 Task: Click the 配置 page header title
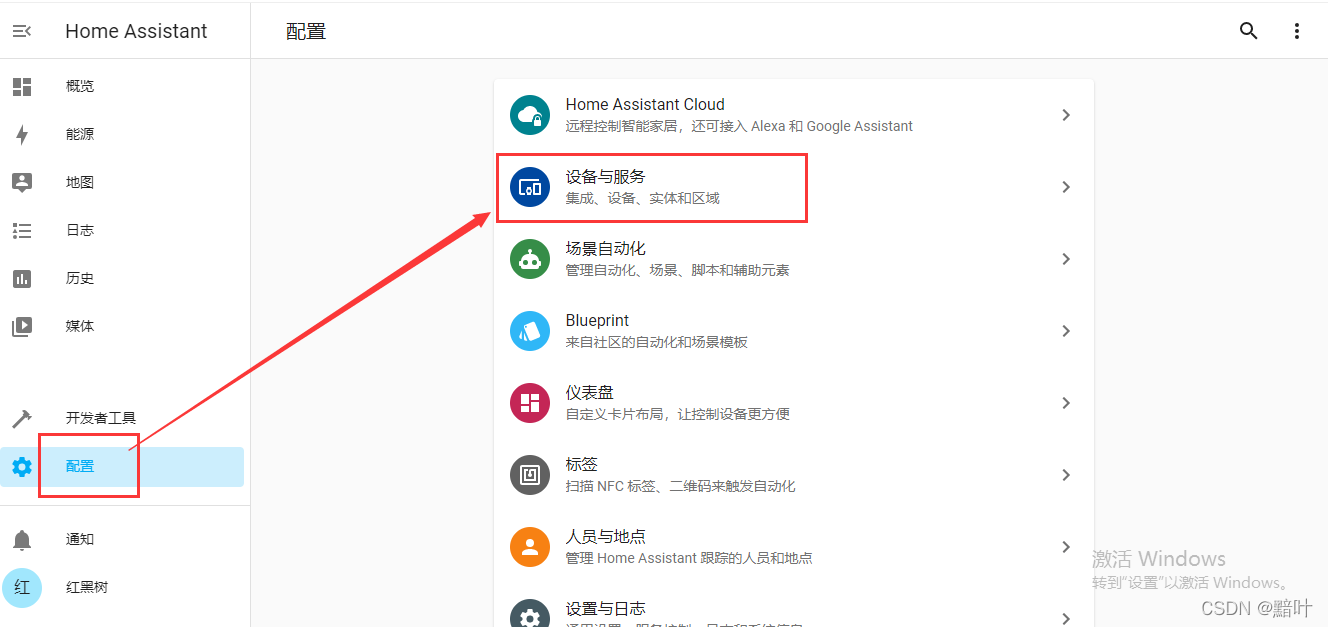[x=306, y=31]
